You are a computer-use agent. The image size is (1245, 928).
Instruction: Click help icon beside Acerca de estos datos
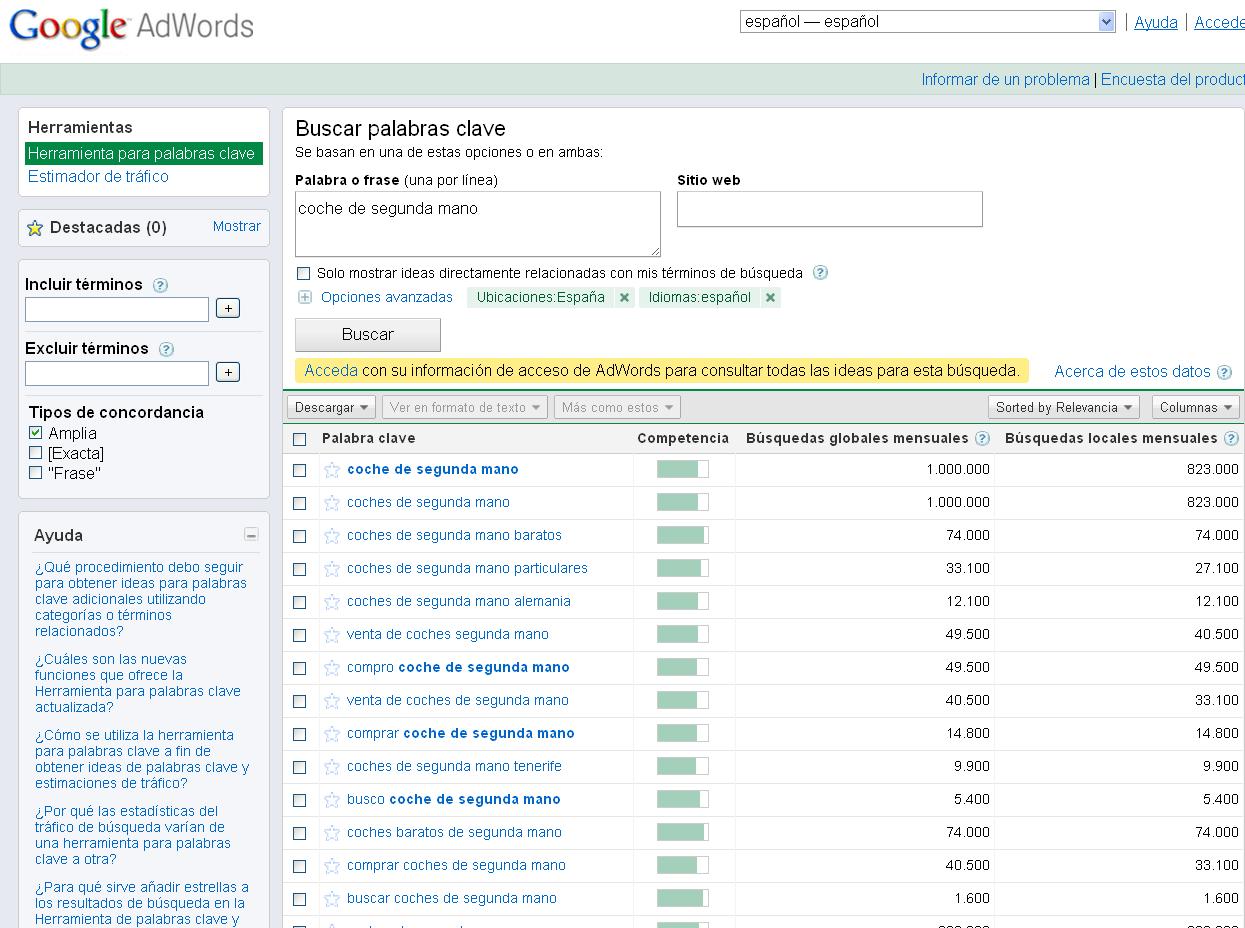pyautogui.click(x=1224, y=372)
